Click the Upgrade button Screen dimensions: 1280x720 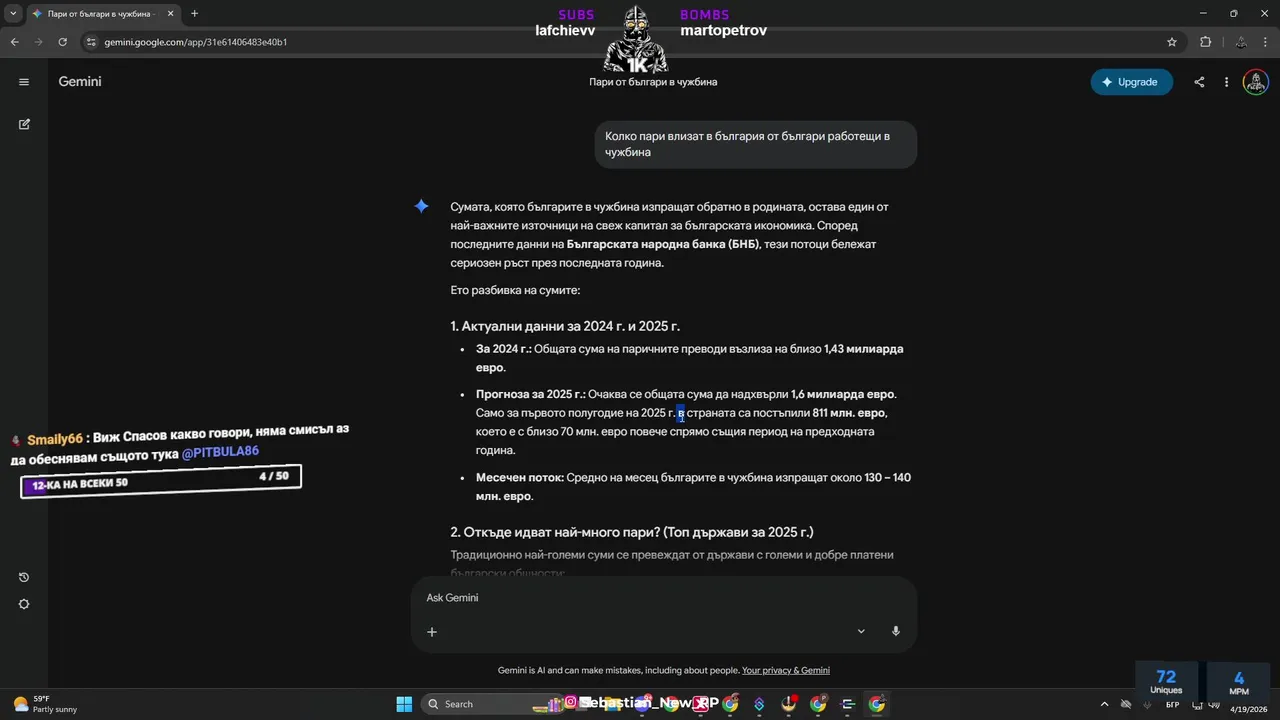click(1132, 82)
